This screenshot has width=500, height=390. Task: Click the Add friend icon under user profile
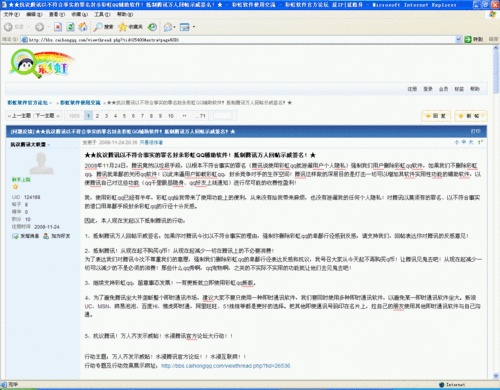pyautogui.click(x=46, y=236)
